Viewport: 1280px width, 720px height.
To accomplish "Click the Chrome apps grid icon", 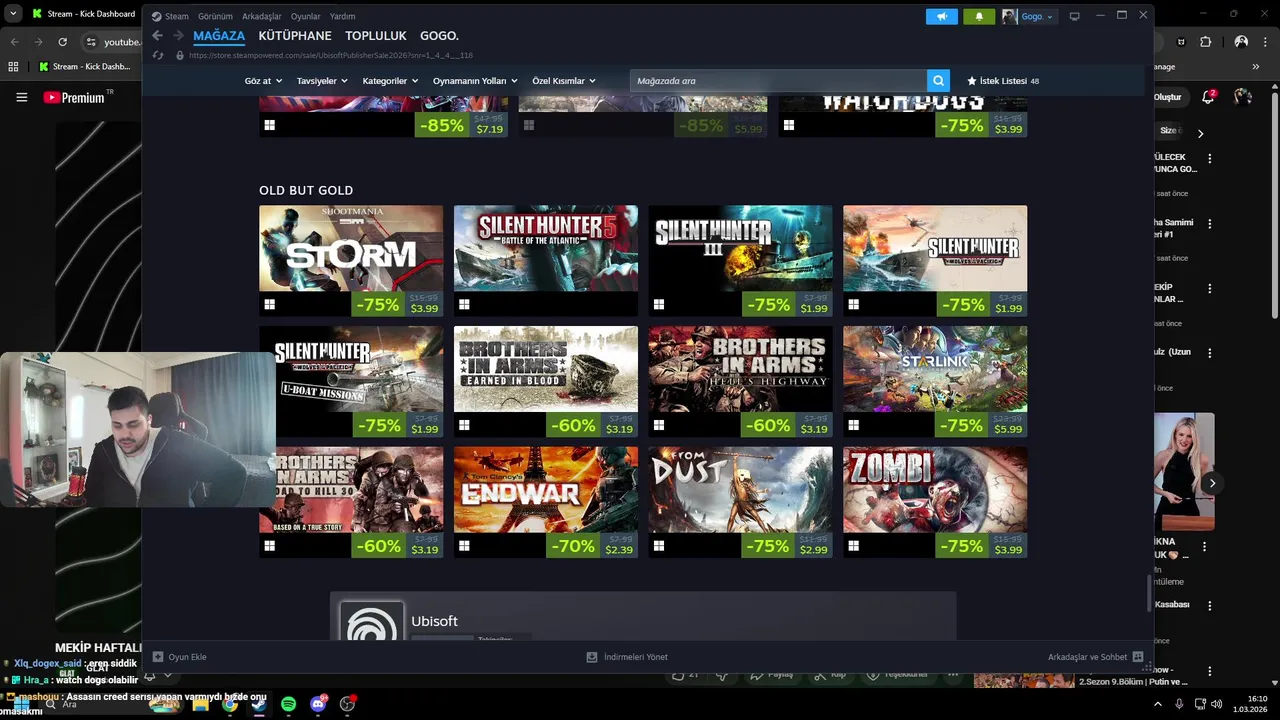I will coord(13,67).
